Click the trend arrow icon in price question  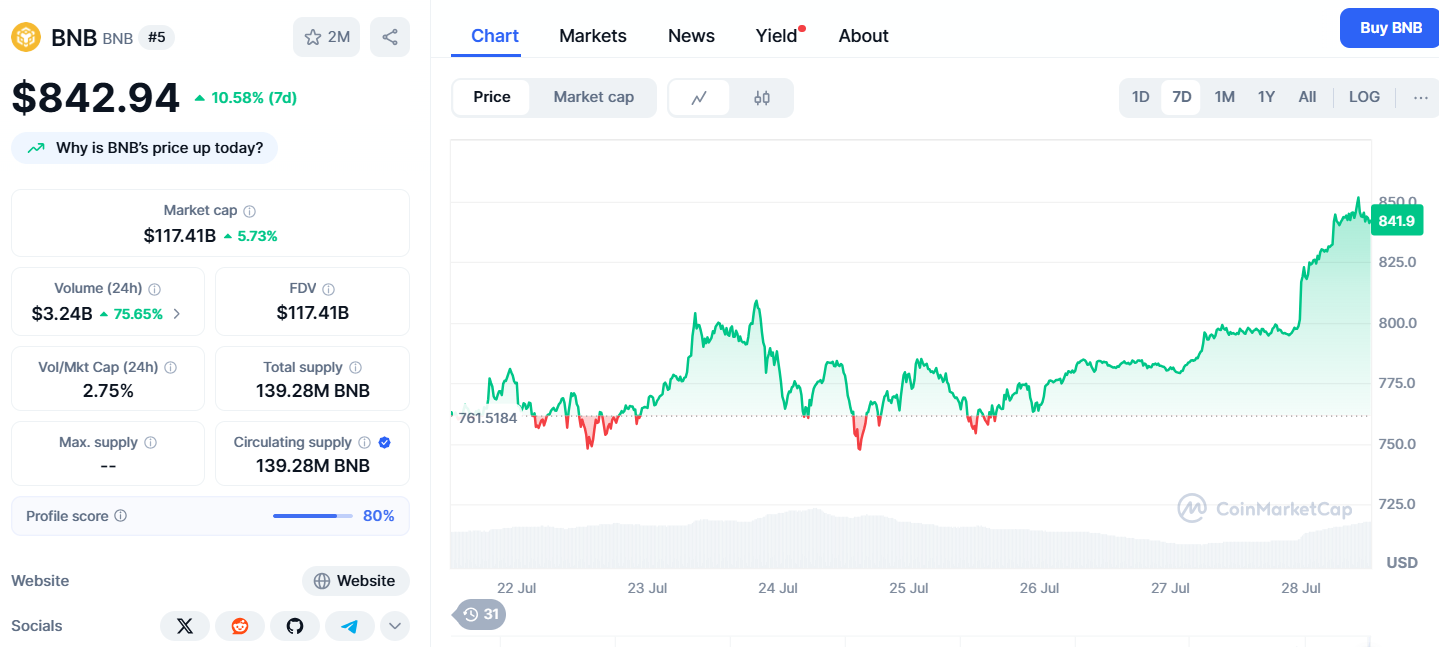click(36, 148)
